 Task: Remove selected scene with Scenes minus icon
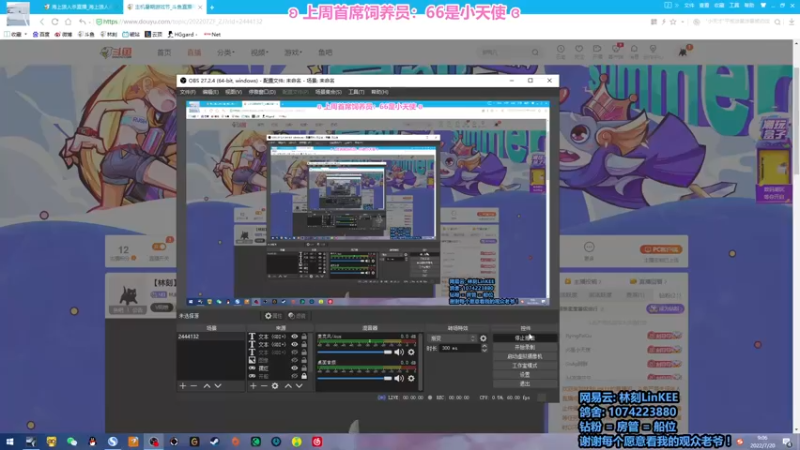(194, 386)
